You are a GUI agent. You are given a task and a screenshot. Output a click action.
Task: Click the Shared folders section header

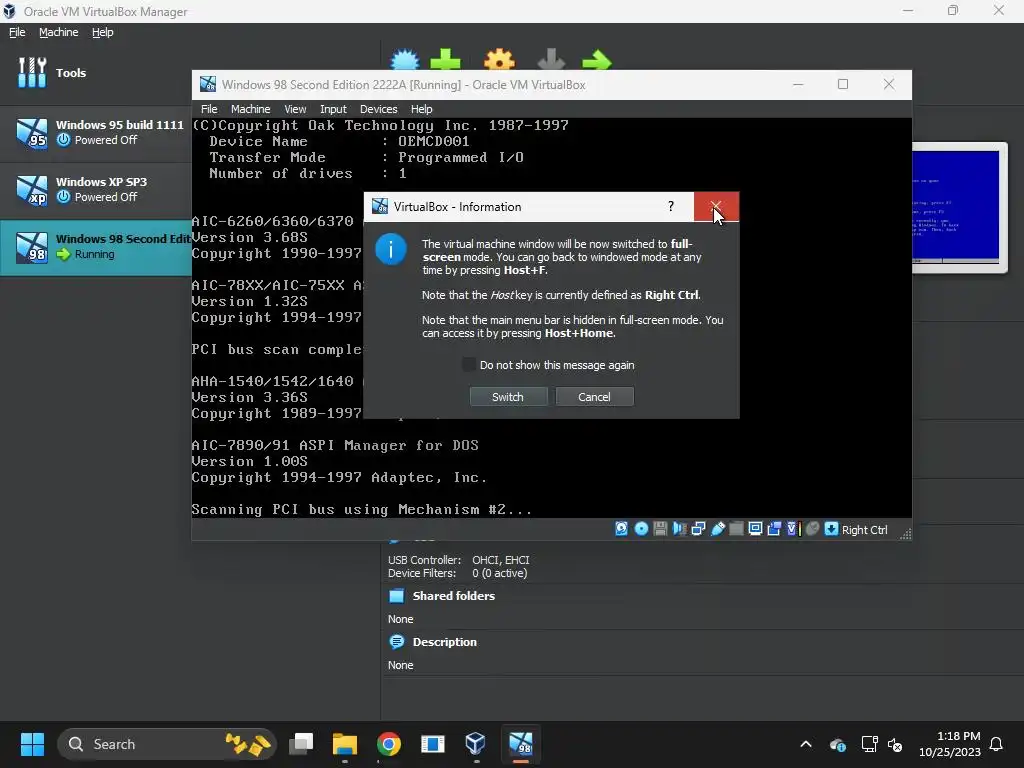pos(453,596)
